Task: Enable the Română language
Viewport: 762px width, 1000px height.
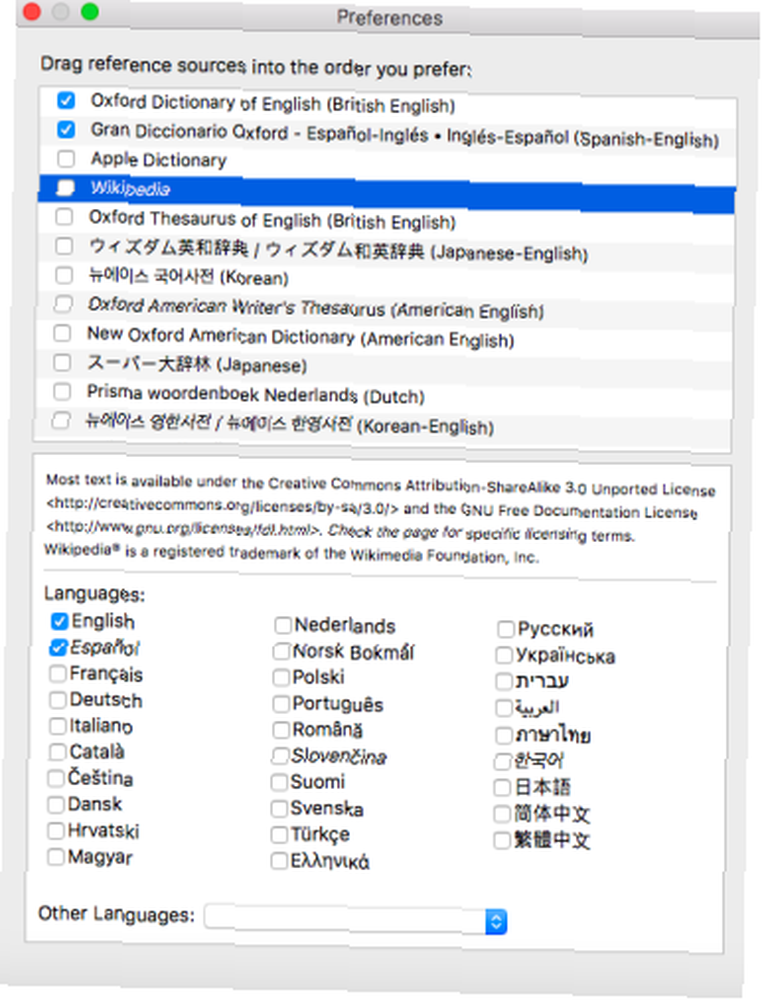Action: pyautogui.click(x=281, y=730)
